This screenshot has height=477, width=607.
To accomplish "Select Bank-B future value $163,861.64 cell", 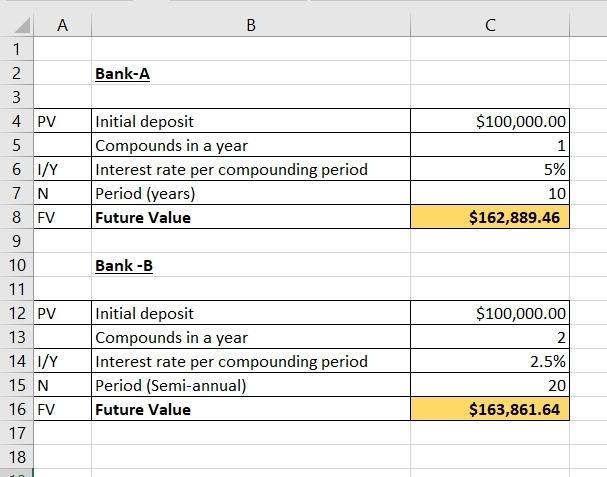I will click(490, 409).
